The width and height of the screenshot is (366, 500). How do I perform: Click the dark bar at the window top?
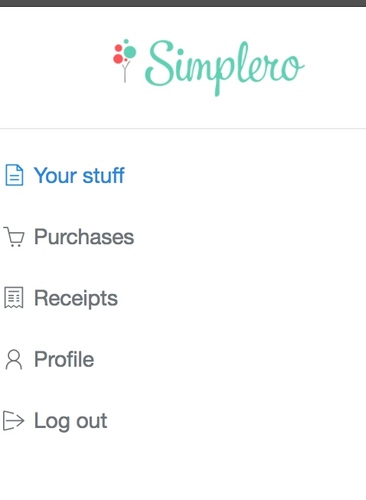tap(183, 3)
